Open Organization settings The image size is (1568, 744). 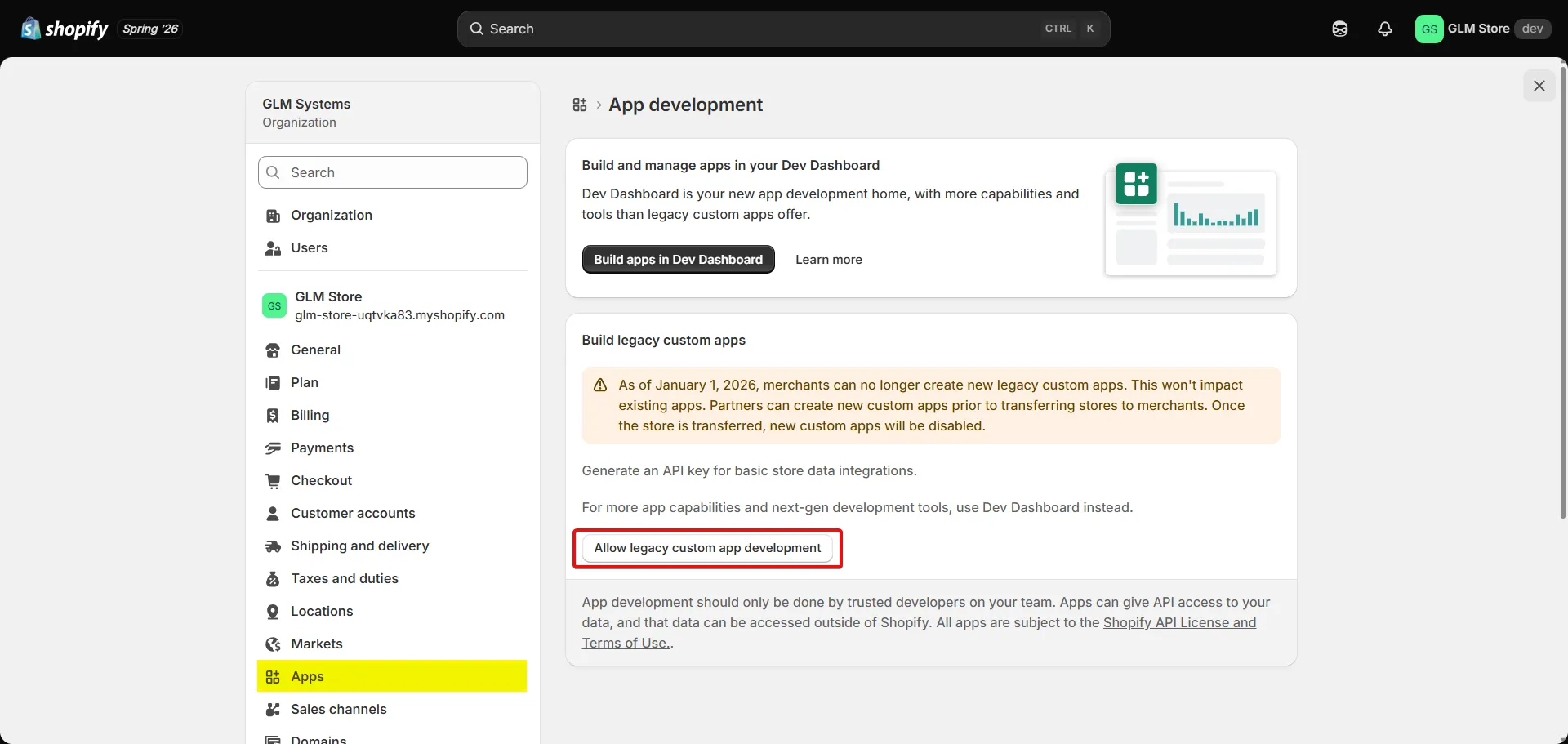pos(392,216)
